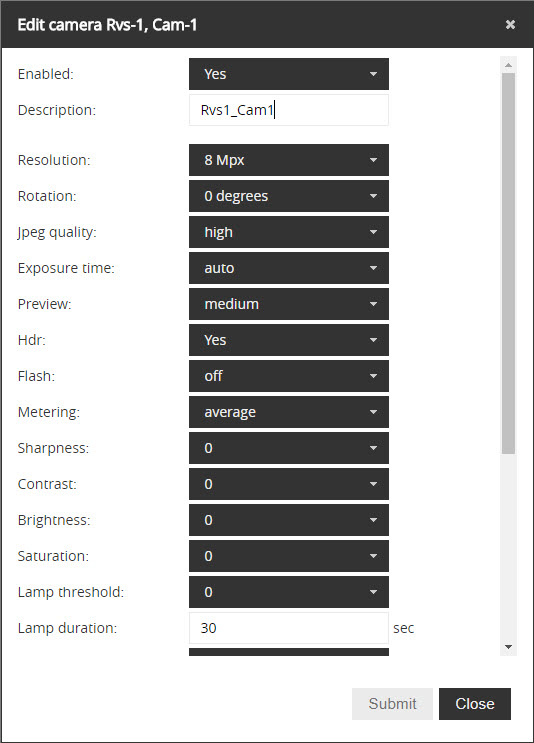
Task: Open the Sharpness value dropdown
Action: [x=289, y=448]
